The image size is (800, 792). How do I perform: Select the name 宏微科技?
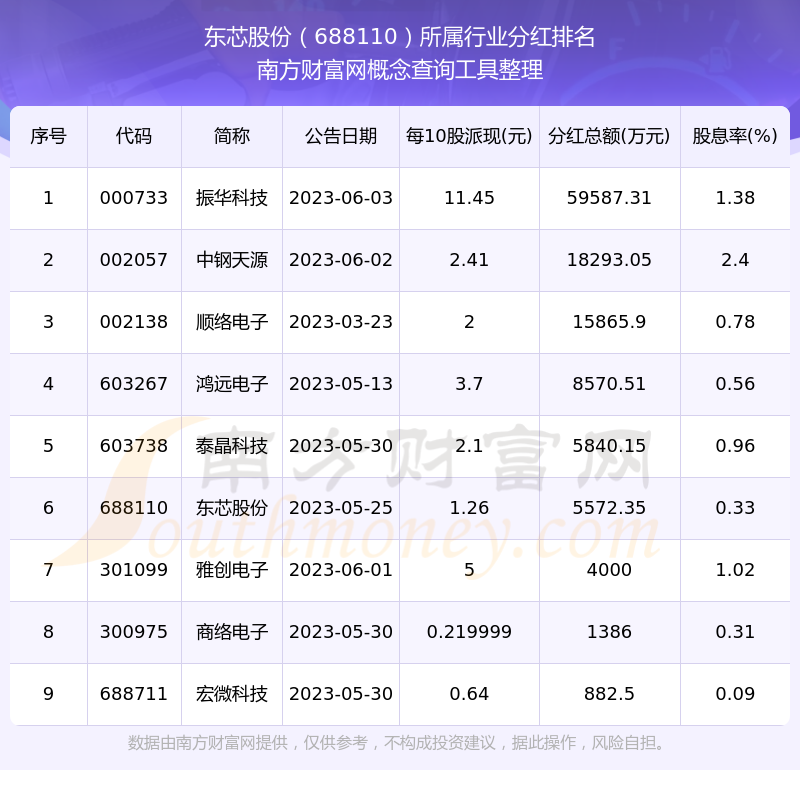coord(232,694)
